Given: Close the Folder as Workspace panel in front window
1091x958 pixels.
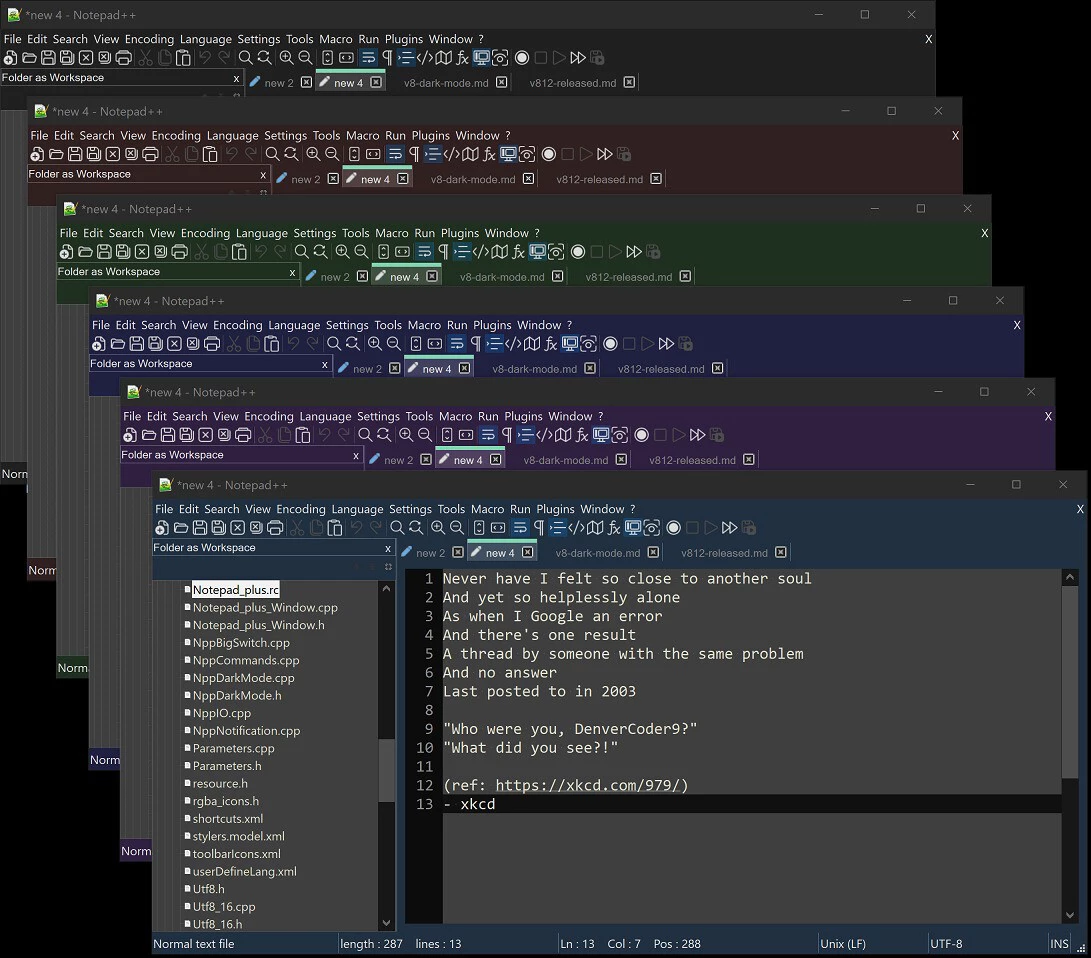Looking at the screenshot, I should 388,548.
